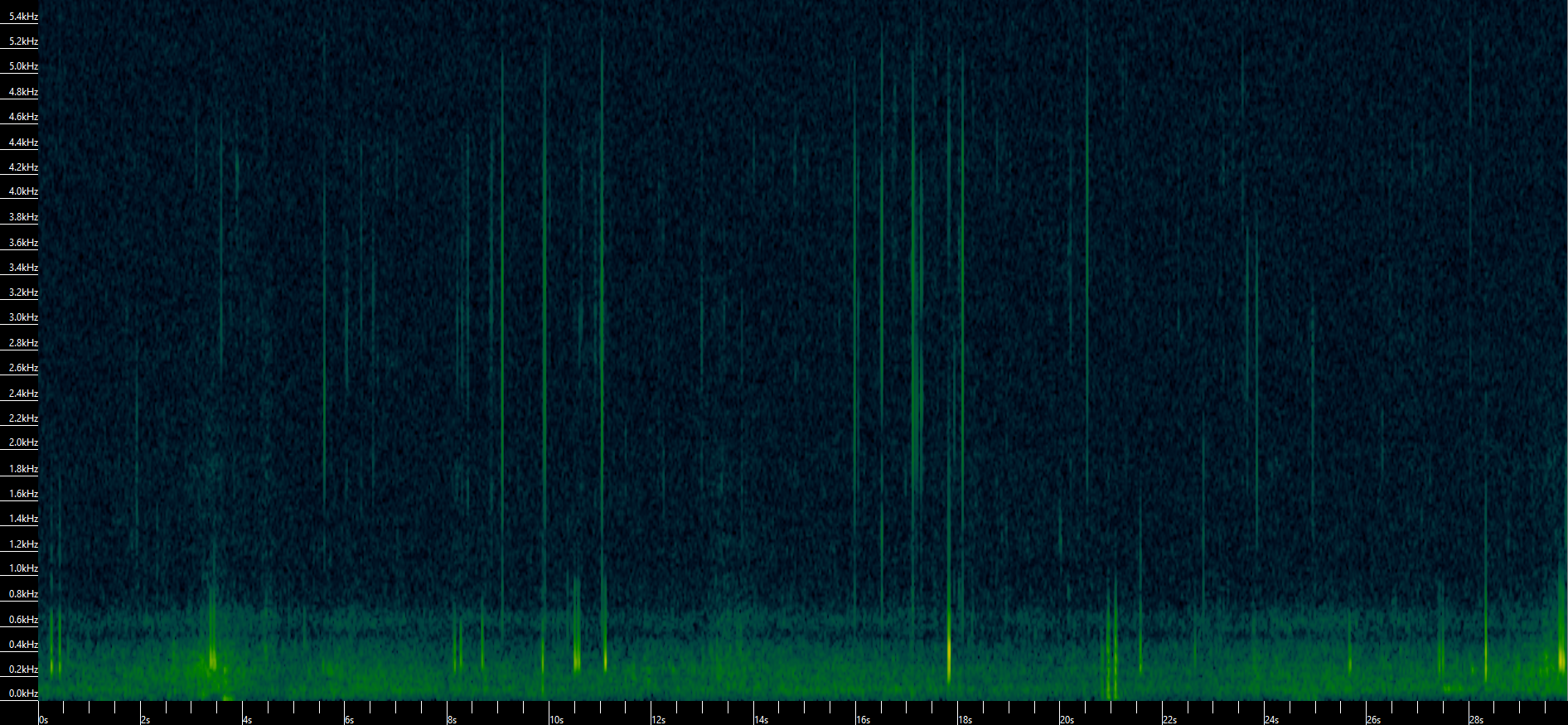Select the 4s time marker
This screenshot has width=1568, height=725.
[x=248, y=720]
